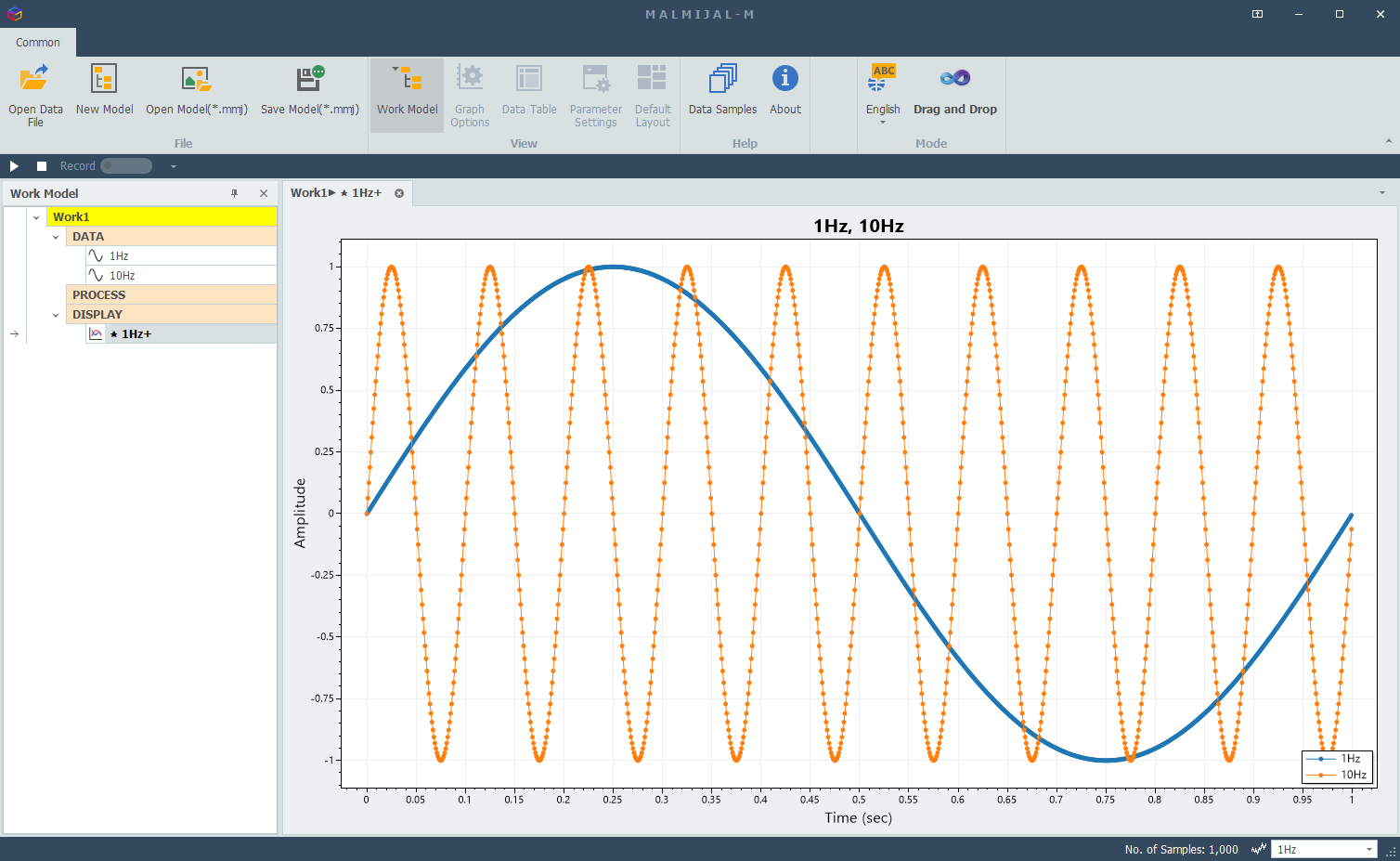Screen dimensions: 1400x861
Task: Close the 1Hz+ document tab
Action: pos(399,193)
